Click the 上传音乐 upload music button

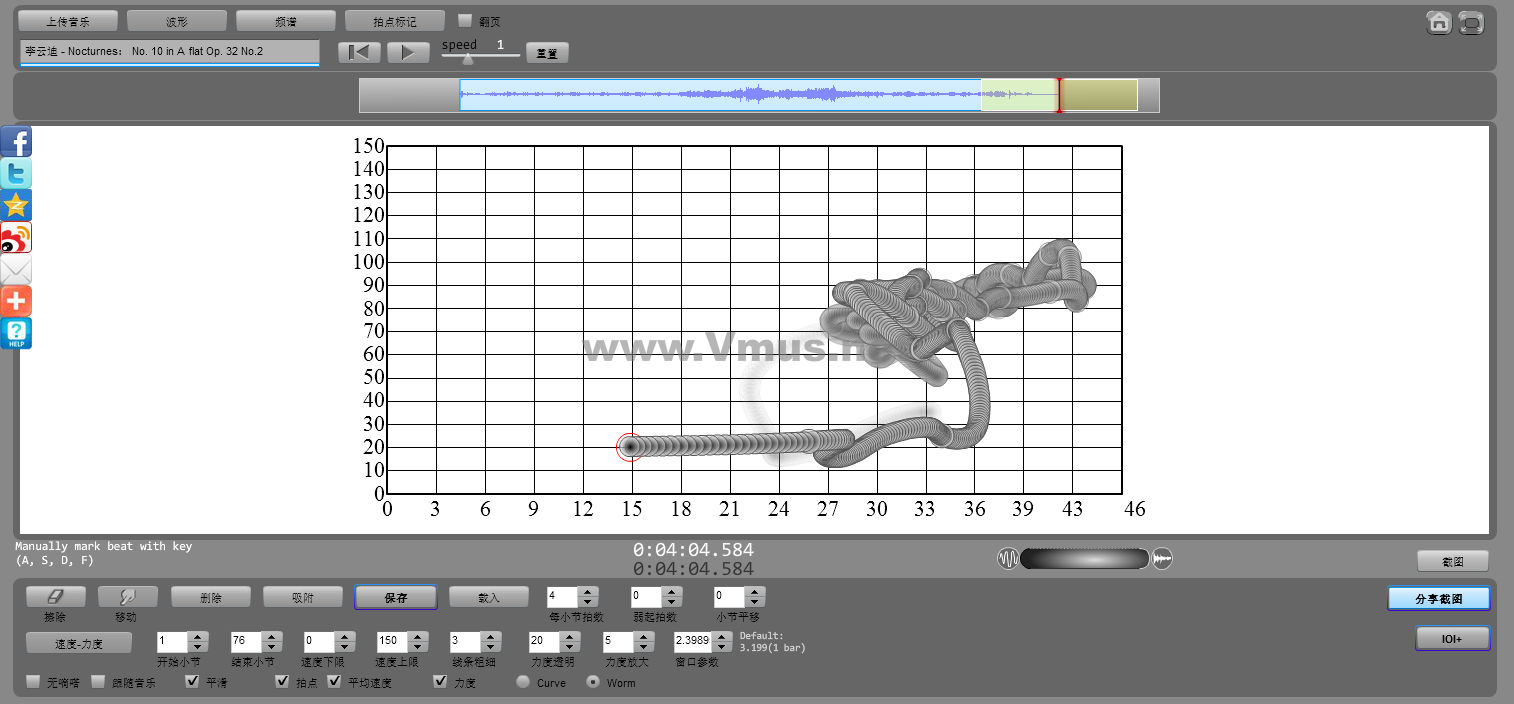(68, 21)
